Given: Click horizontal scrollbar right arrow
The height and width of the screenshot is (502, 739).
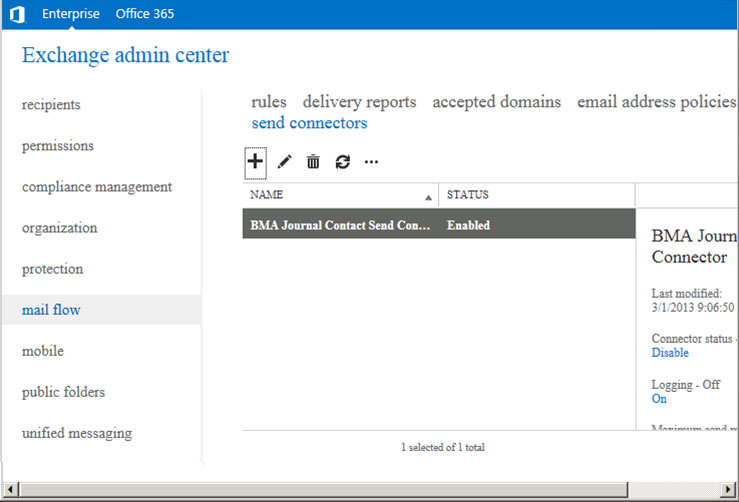Looking at the screenshot, I should (729, 489).
